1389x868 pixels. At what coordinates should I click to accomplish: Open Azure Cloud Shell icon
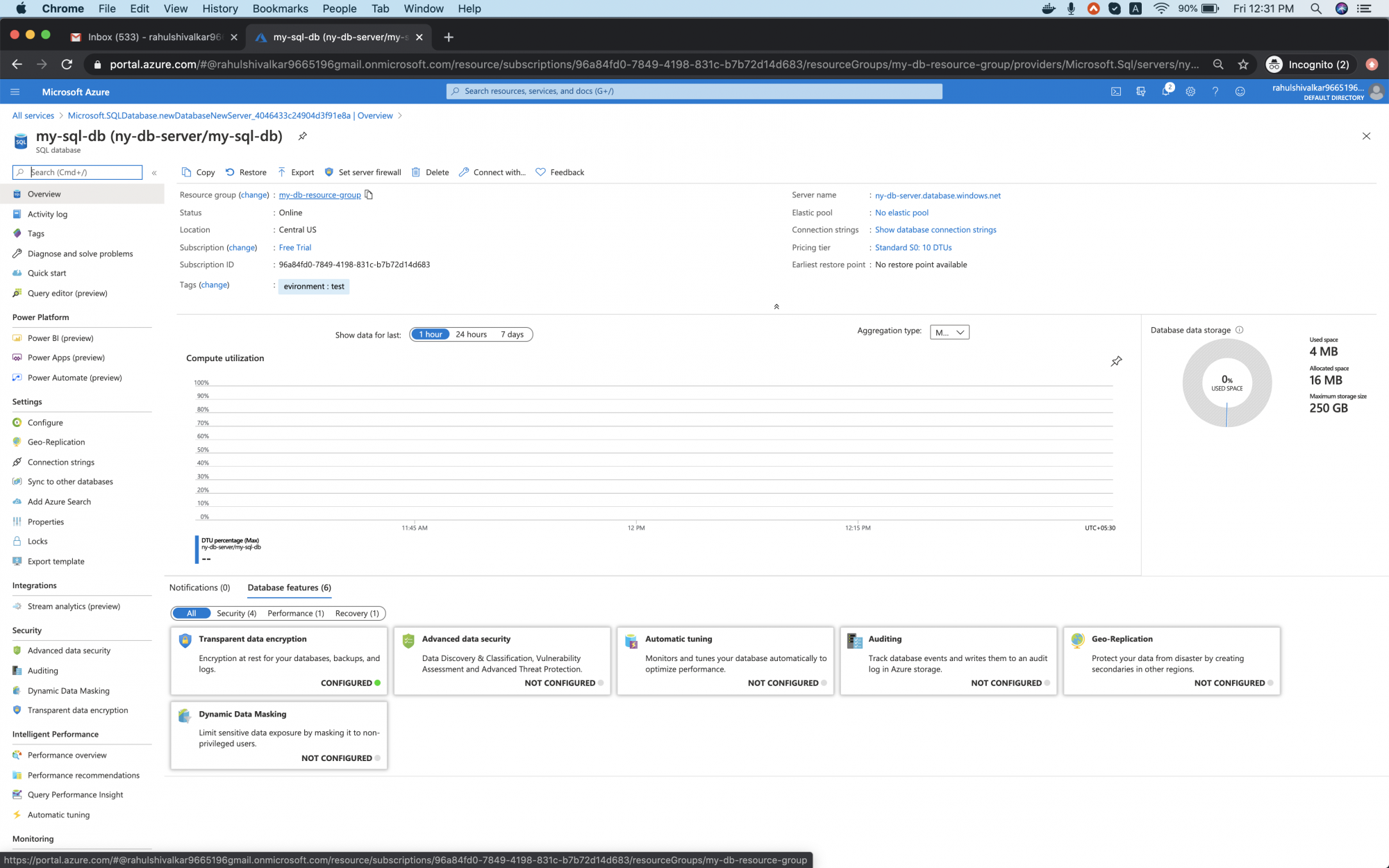[x=1115, y=92]
